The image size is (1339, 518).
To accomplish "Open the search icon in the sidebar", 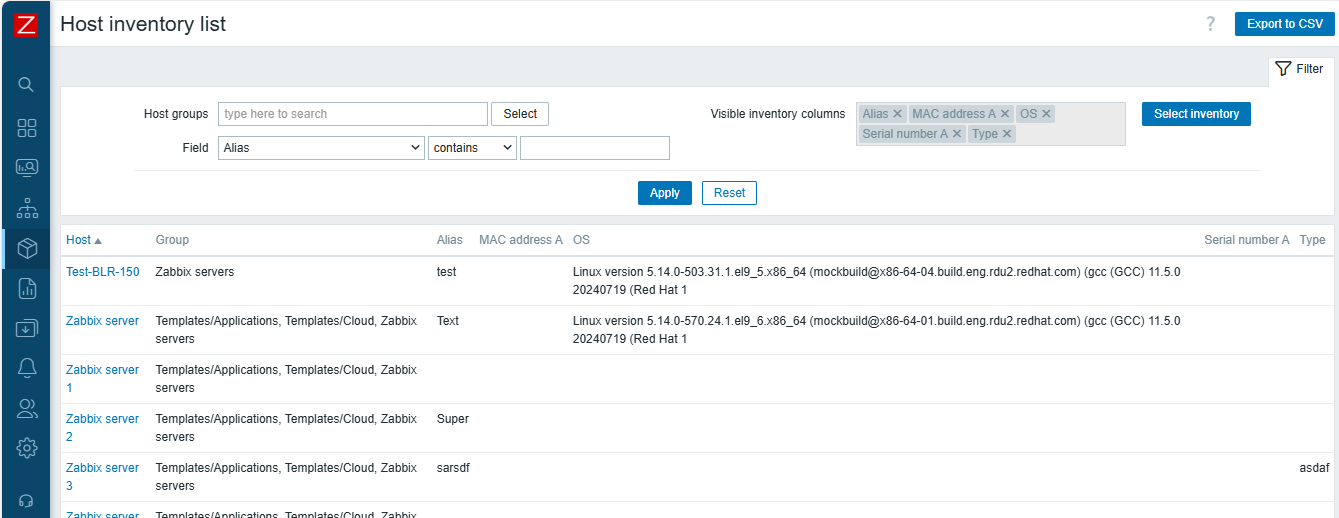I will point(27,85).
